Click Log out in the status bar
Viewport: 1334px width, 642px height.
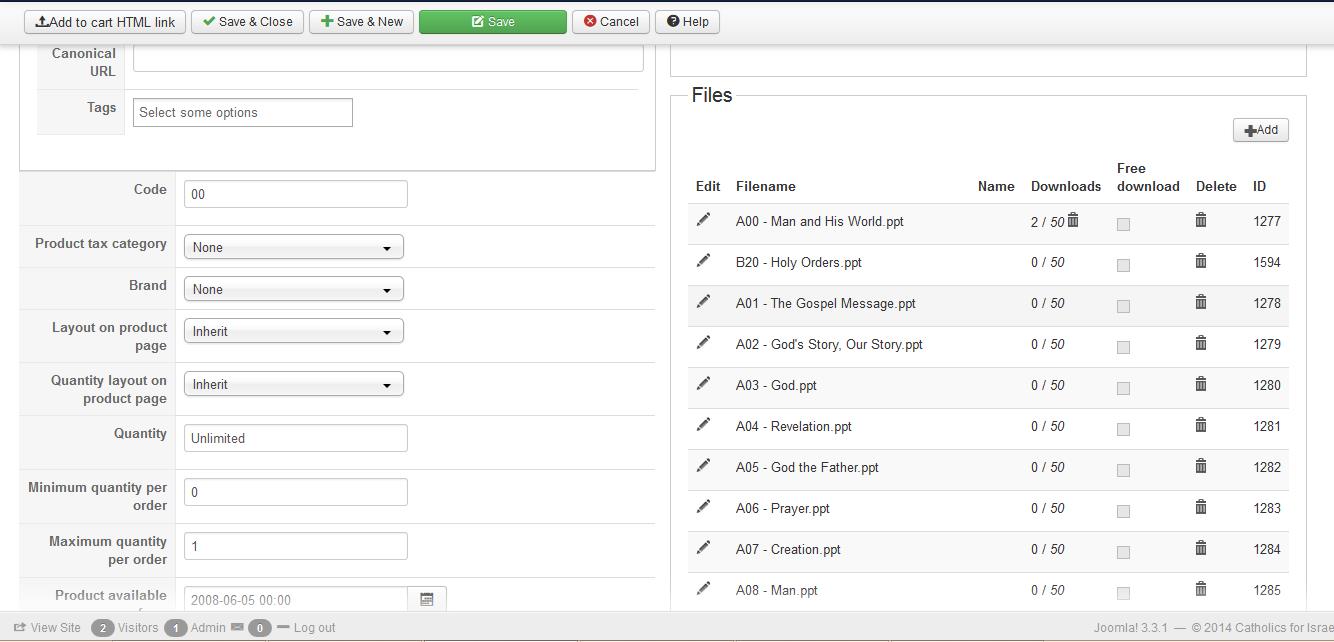point(314,628)
